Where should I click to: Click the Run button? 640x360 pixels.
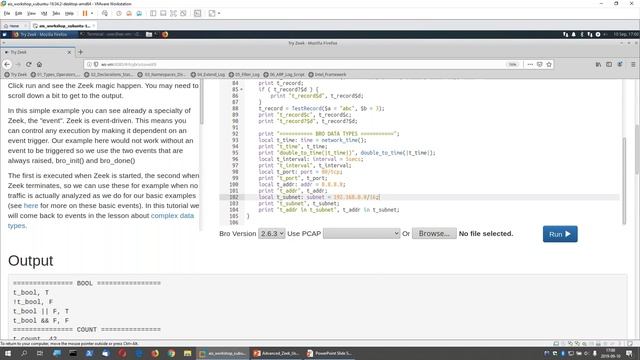[560, 234]
